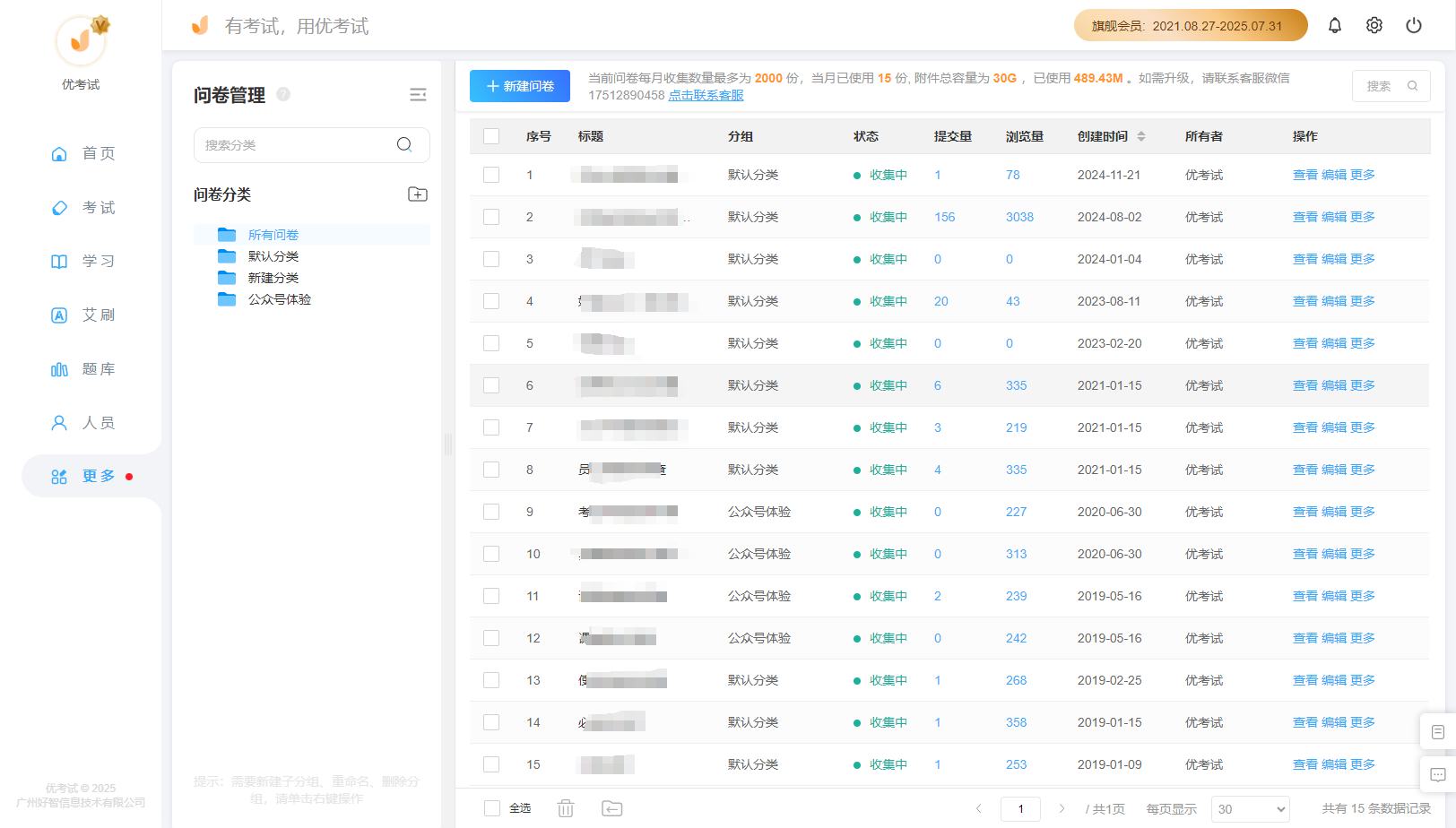Tick the 全选 checkbox in the footer
Screen dimensions: 1456x828
(x=492, y=808)
